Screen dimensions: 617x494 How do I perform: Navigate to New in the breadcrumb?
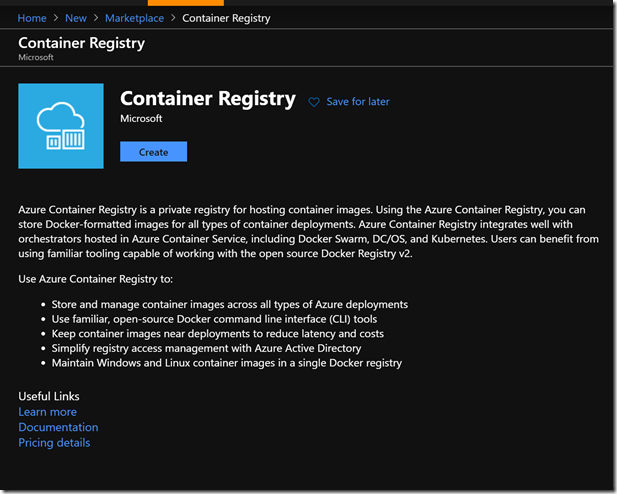[76, 18]
